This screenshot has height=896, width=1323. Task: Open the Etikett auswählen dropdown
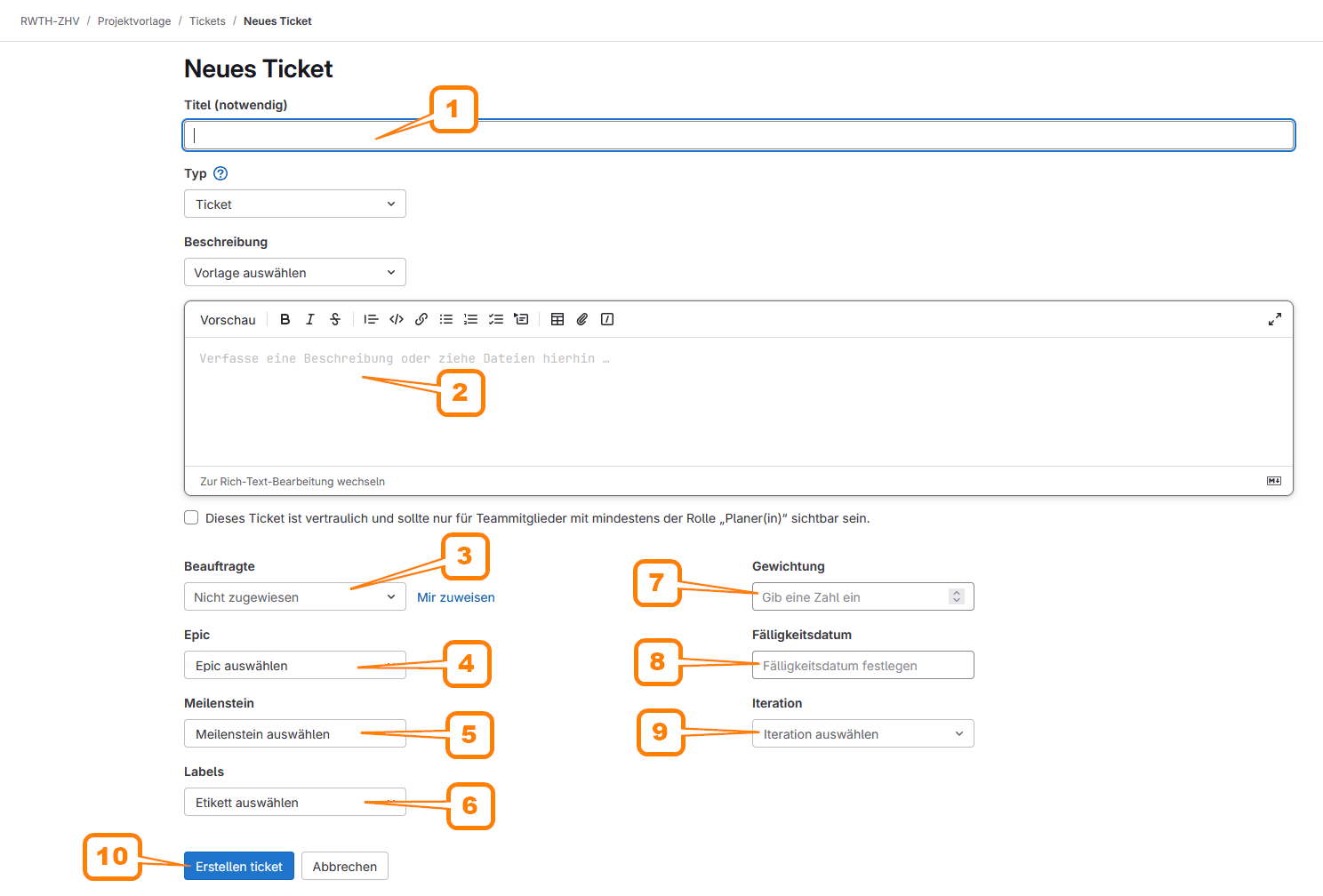295,802
